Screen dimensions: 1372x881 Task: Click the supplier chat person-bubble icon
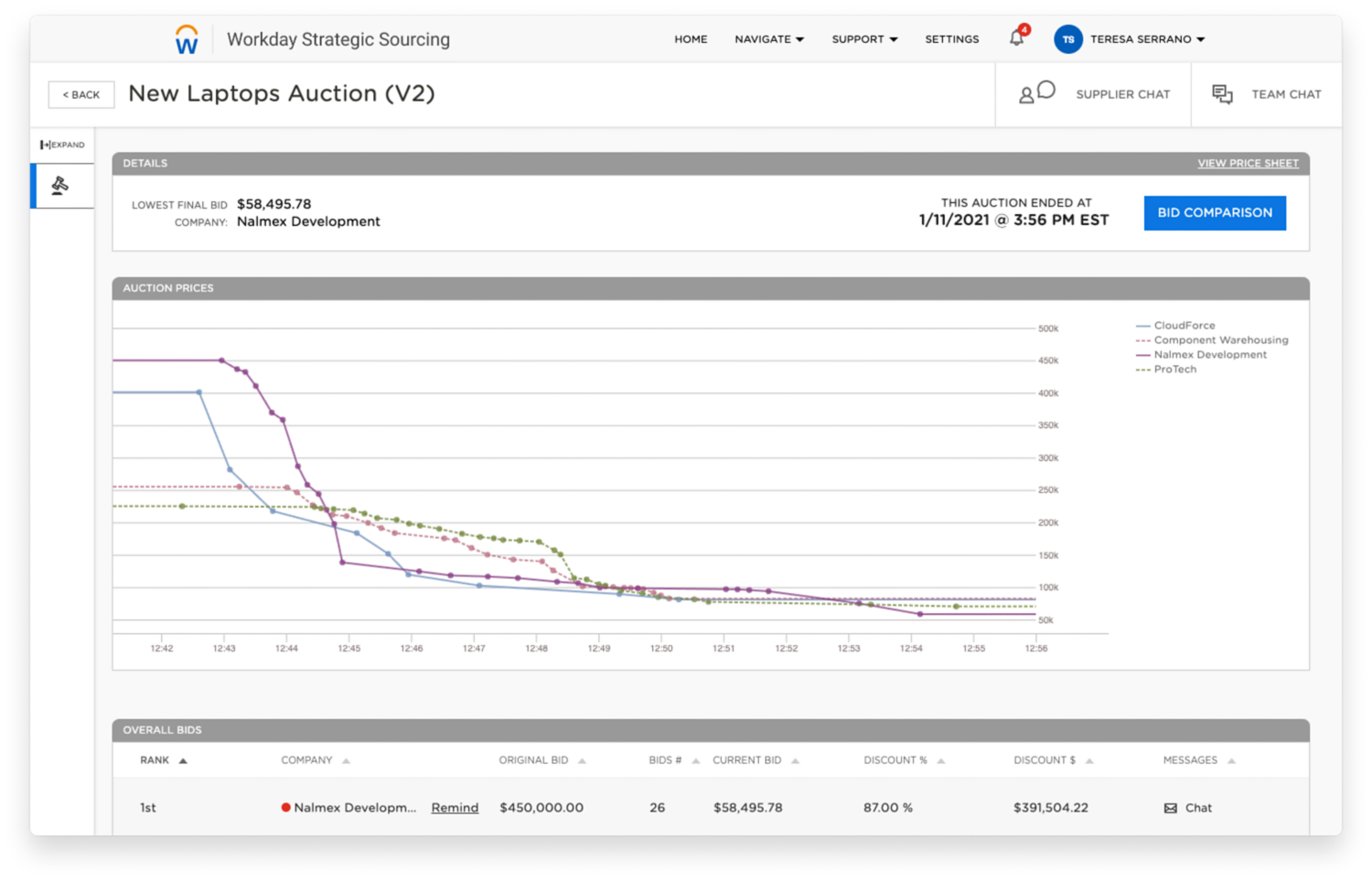(x=1037, y=92)
